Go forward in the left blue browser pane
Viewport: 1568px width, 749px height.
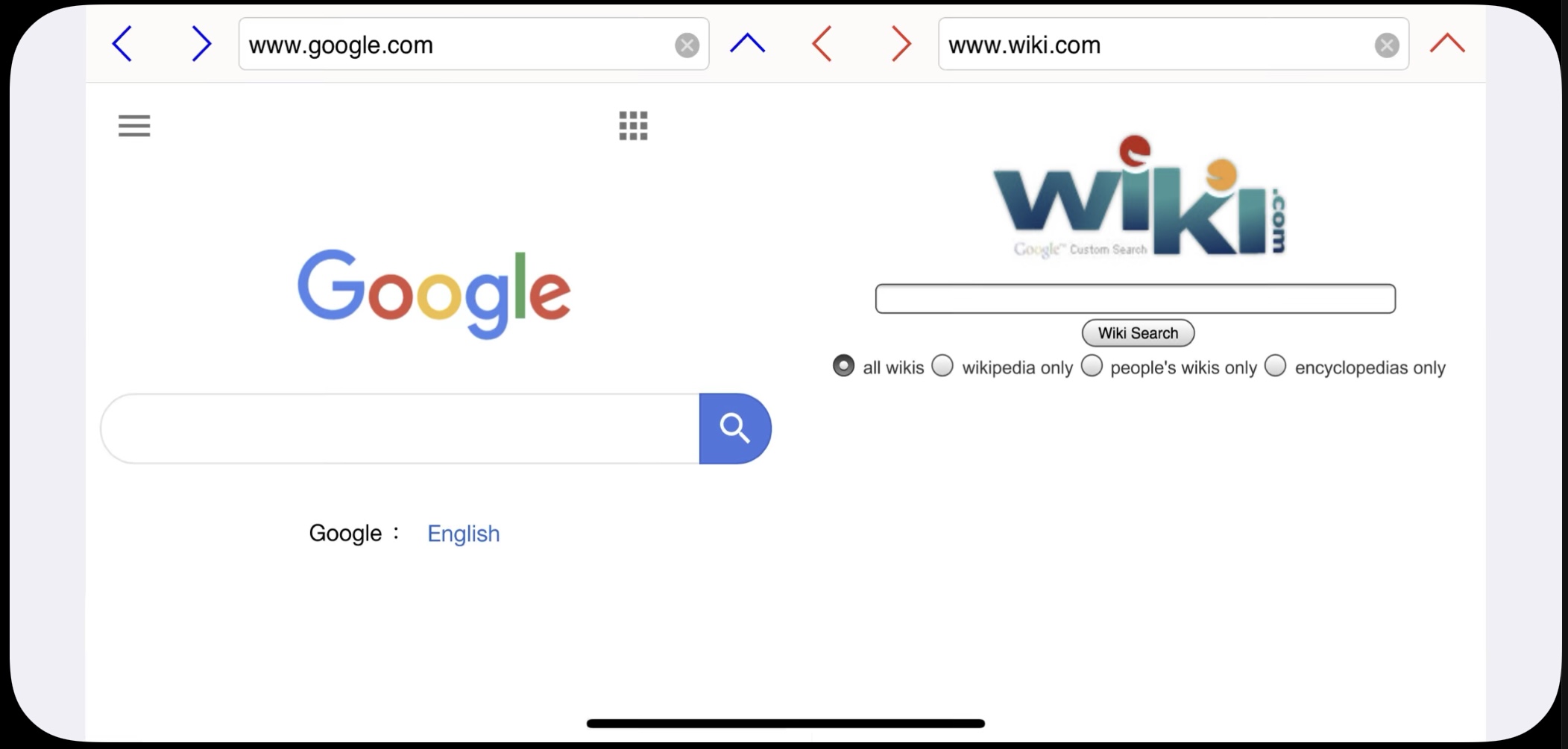201,44
